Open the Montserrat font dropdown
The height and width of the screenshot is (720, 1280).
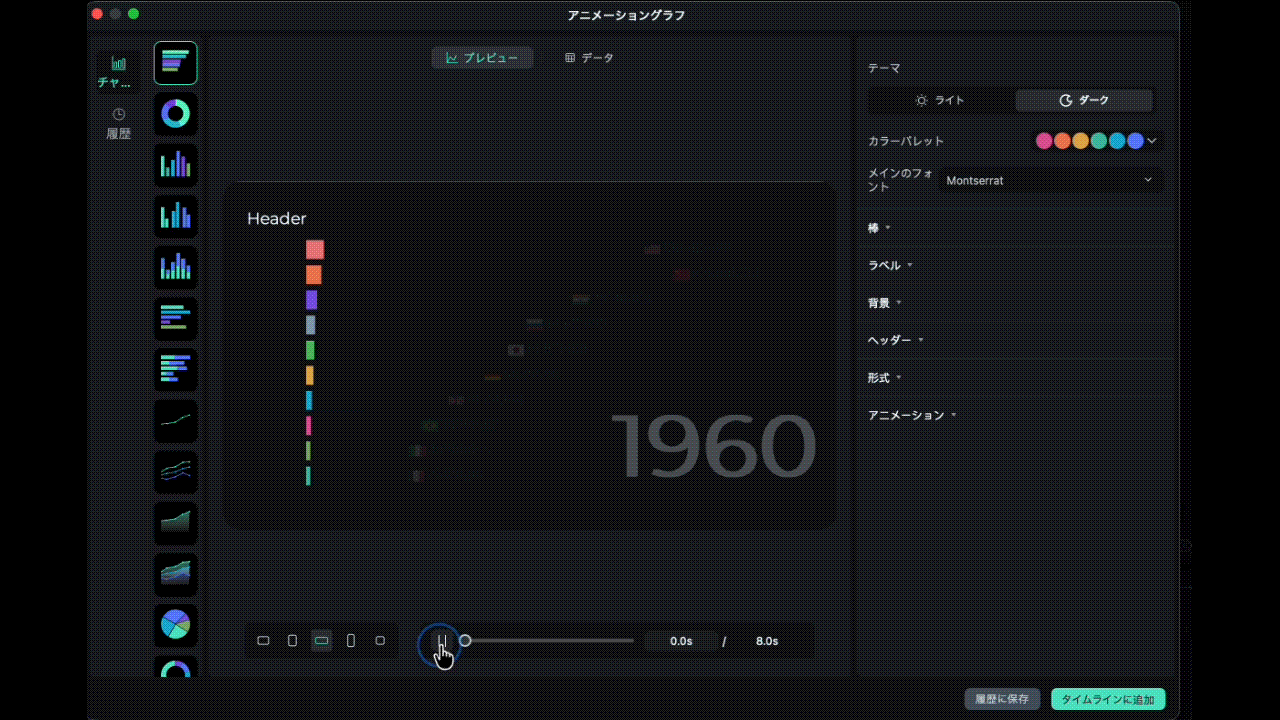1050,180
